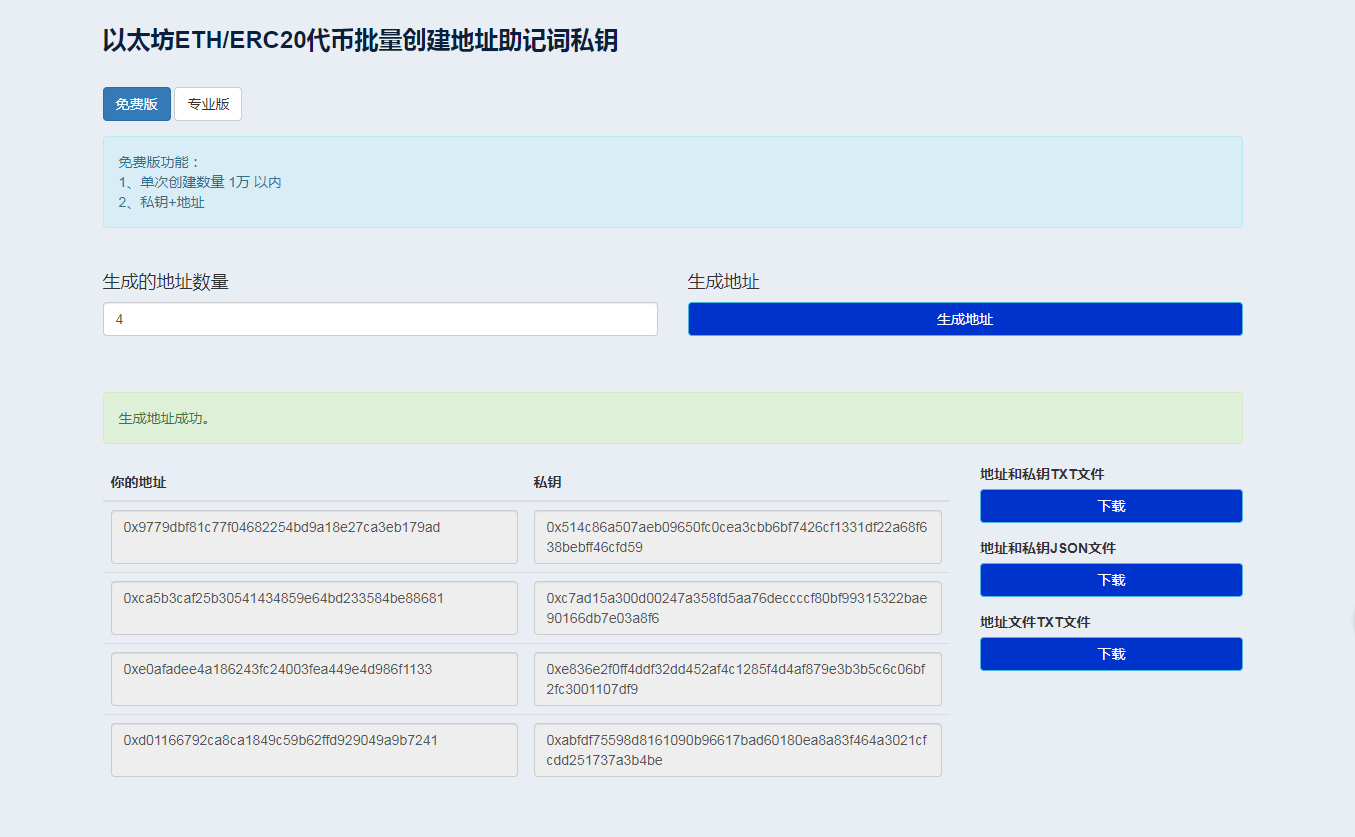The height and width of the screenshot is (837, 1355).
Task: Click the 免费版功能 info text
Action: click(x=160, y=162)
